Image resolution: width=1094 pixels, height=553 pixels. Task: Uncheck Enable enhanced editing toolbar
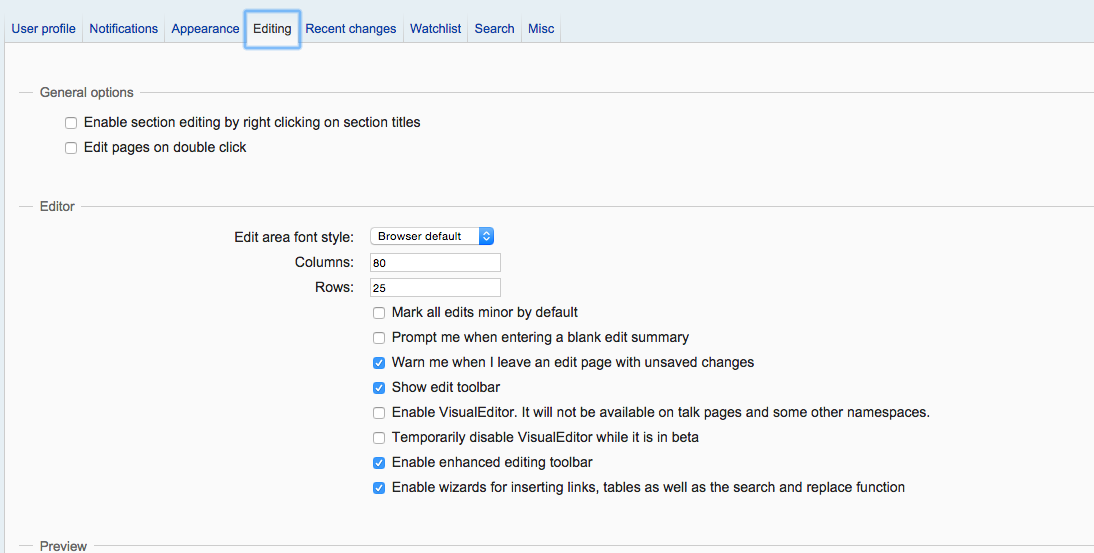point(379,463)
